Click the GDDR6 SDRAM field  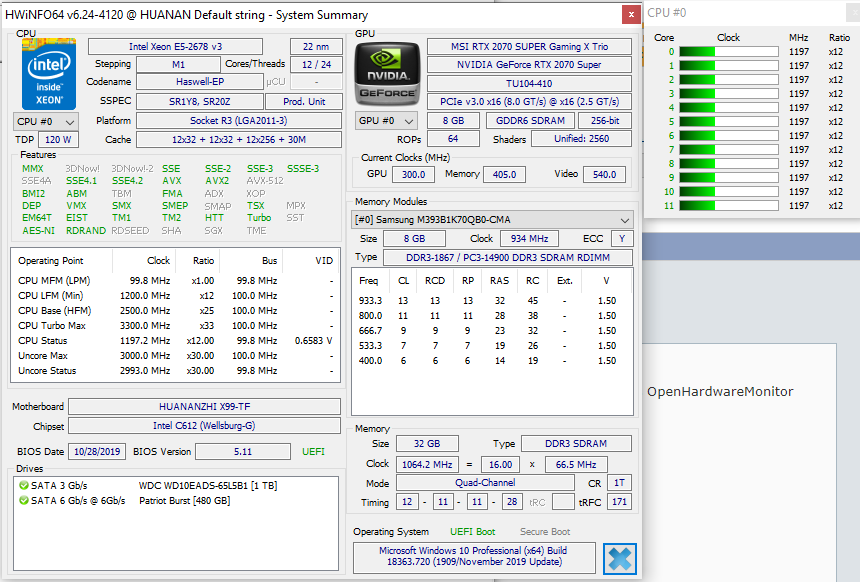[530, 121]
